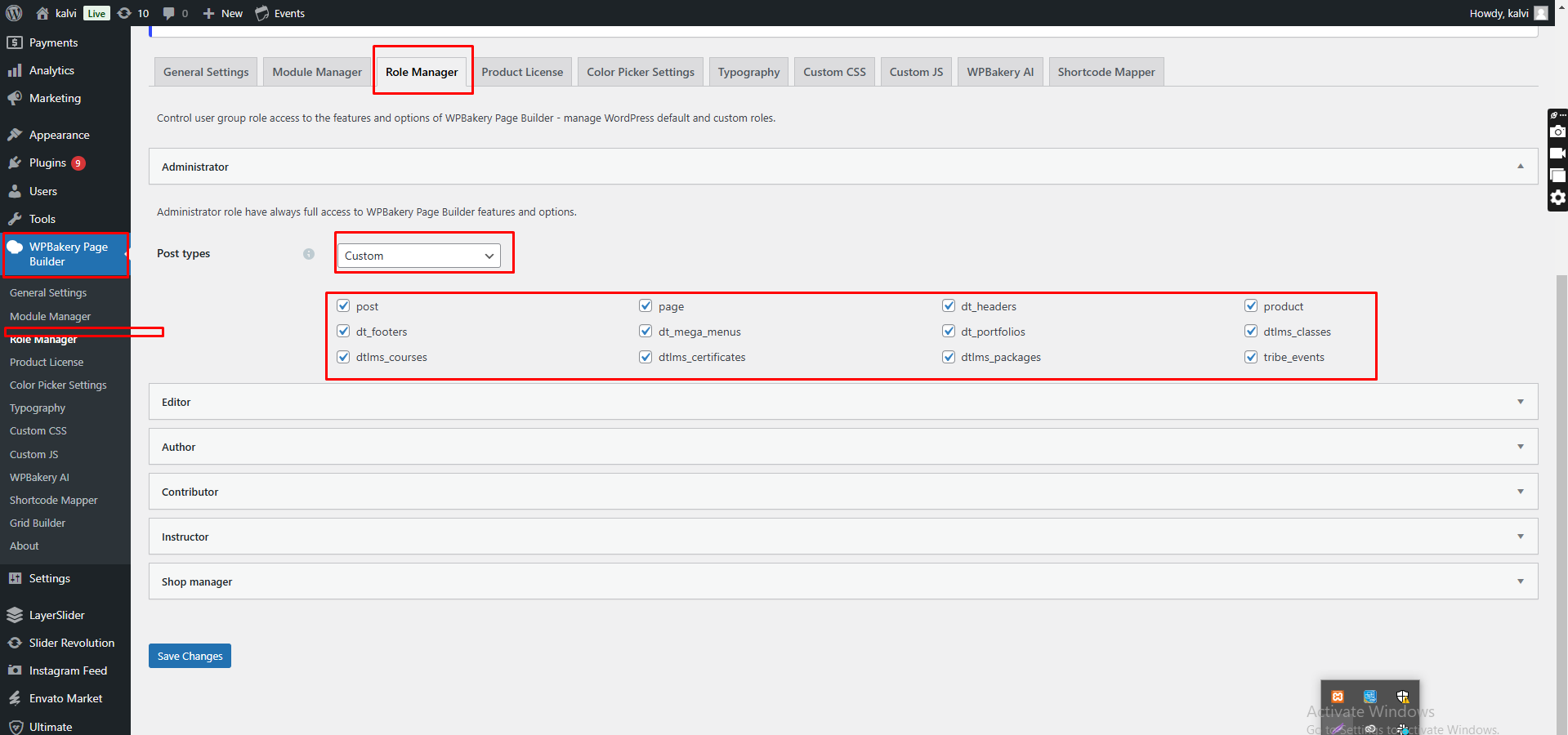This screenshot has width=1568, height=735.
Task: Uncheck the page checkbox
Action: pos(646,305)
